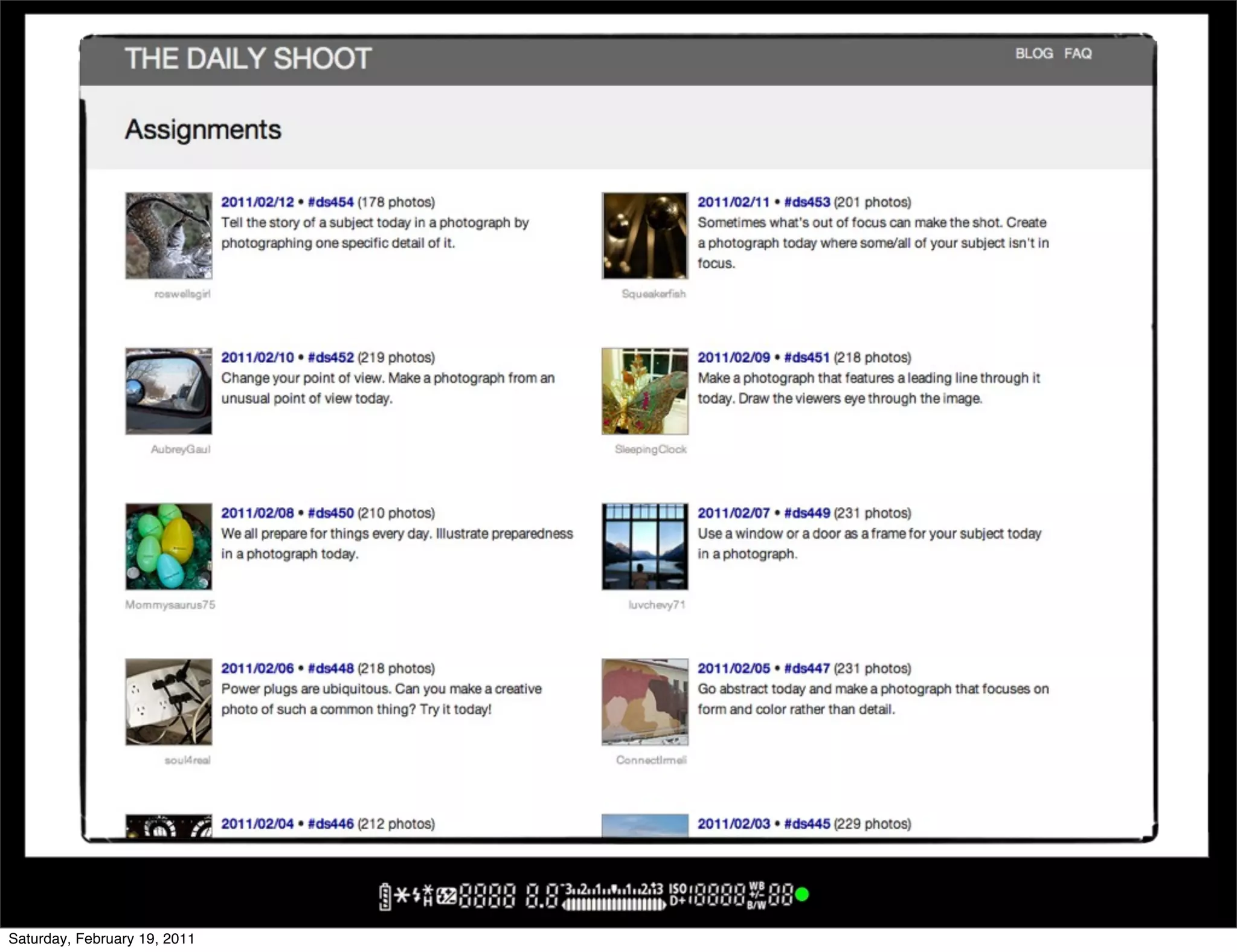Click the Mommysaurus75 username
1237x952 pixels.
[x=170, y=605]
